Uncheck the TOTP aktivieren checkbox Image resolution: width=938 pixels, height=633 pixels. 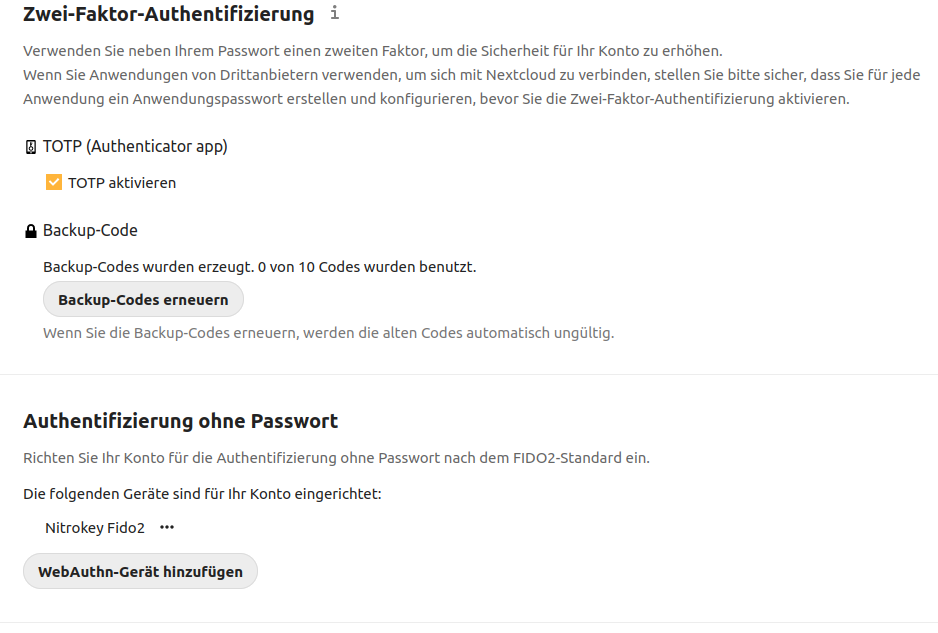point(54,182)
